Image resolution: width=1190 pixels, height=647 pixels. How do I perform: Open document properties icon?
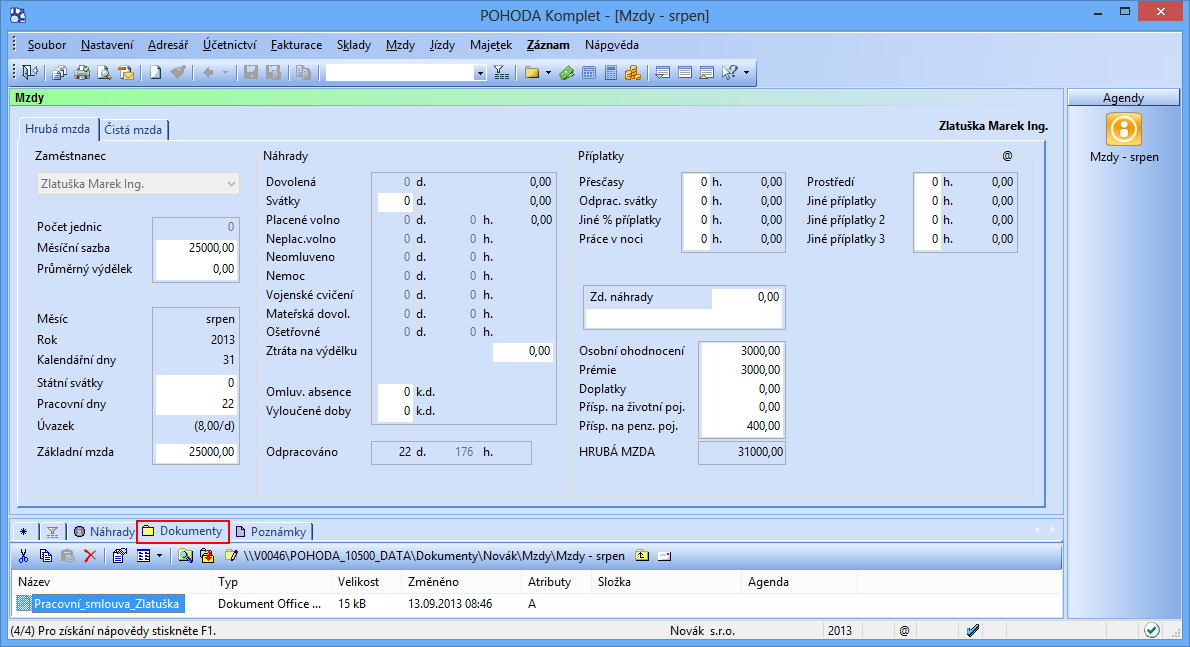click(119, 556)
